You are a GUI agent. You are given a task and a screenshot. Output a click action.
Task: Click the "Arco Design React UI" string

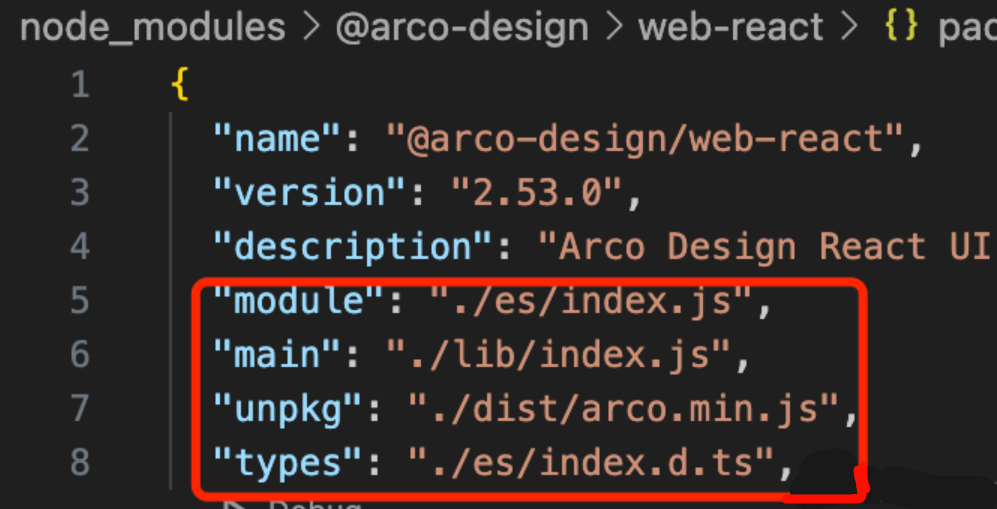pos(767,247)
